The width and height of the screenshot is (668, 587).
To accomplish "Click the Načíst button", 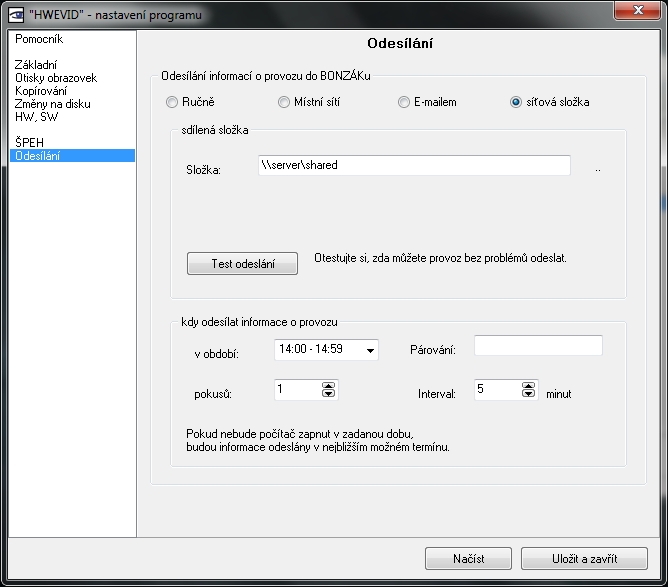I will point(468,558).
